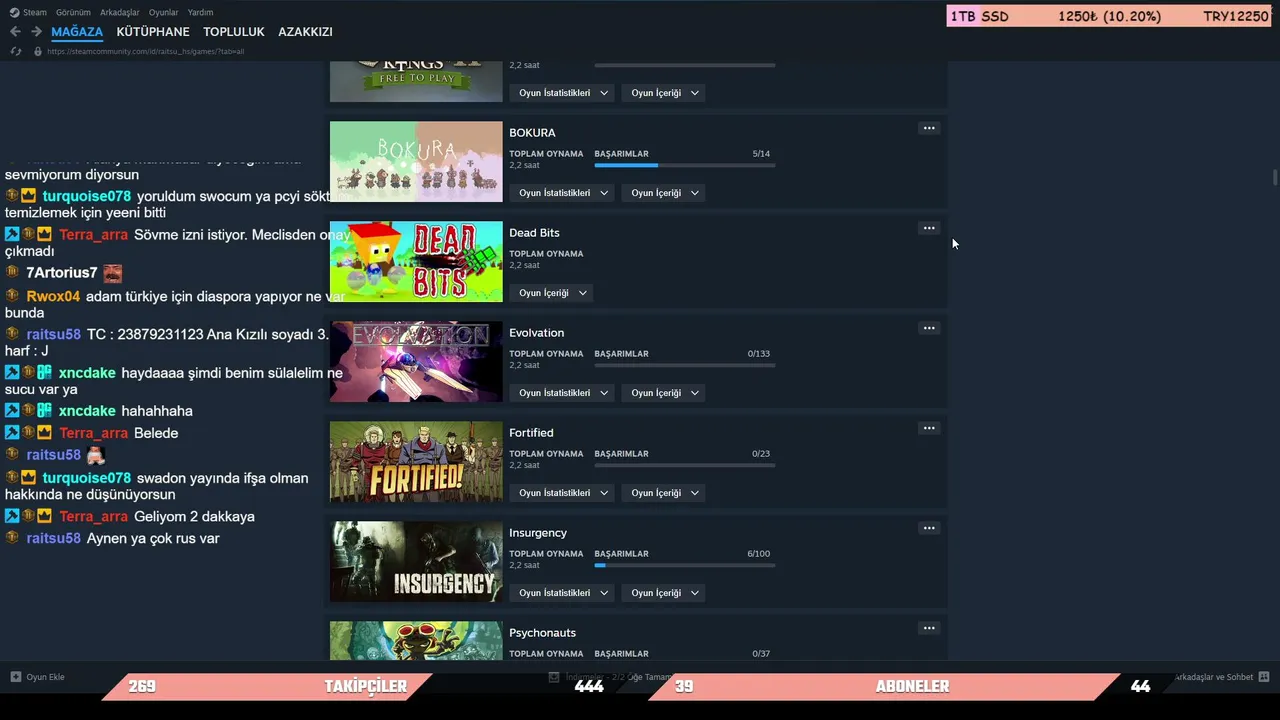1280x720 pixels.
Task: Click Fortified achievements progress bar
Action: (685, 465)
